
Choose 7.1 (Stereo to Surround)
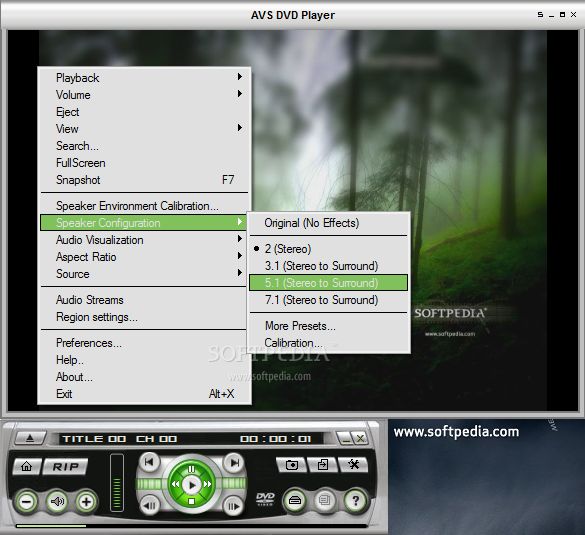tap(329, 300)
